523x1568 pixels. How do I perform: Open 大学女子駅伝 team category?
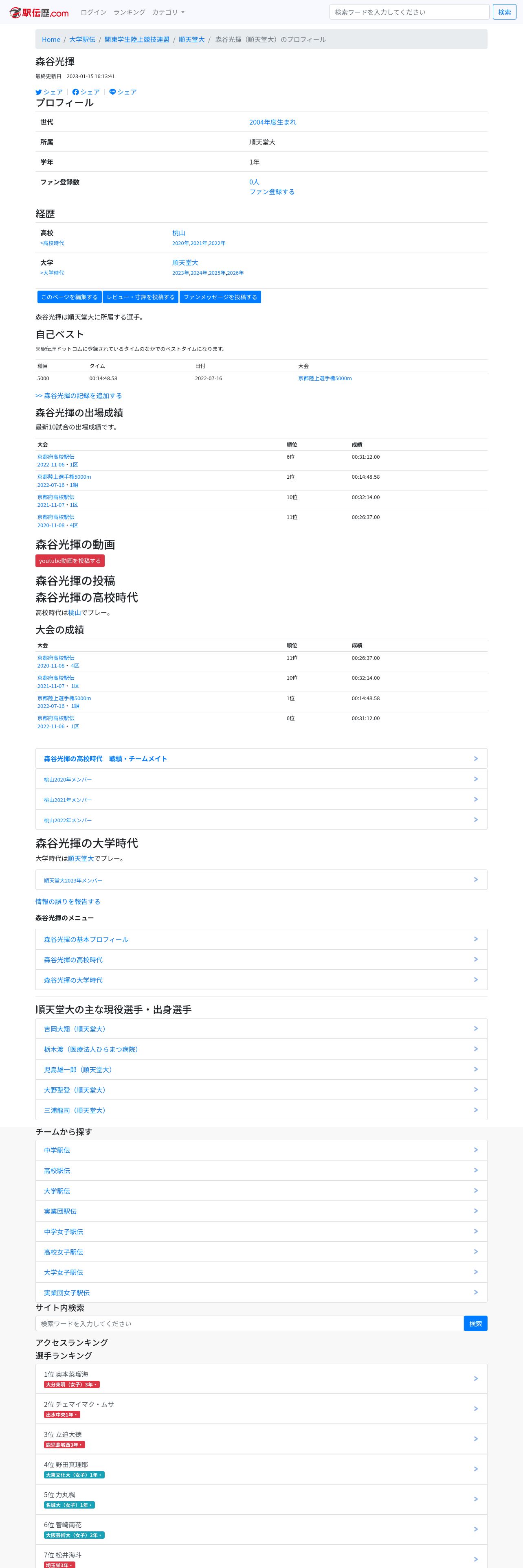click(261, 1272)
